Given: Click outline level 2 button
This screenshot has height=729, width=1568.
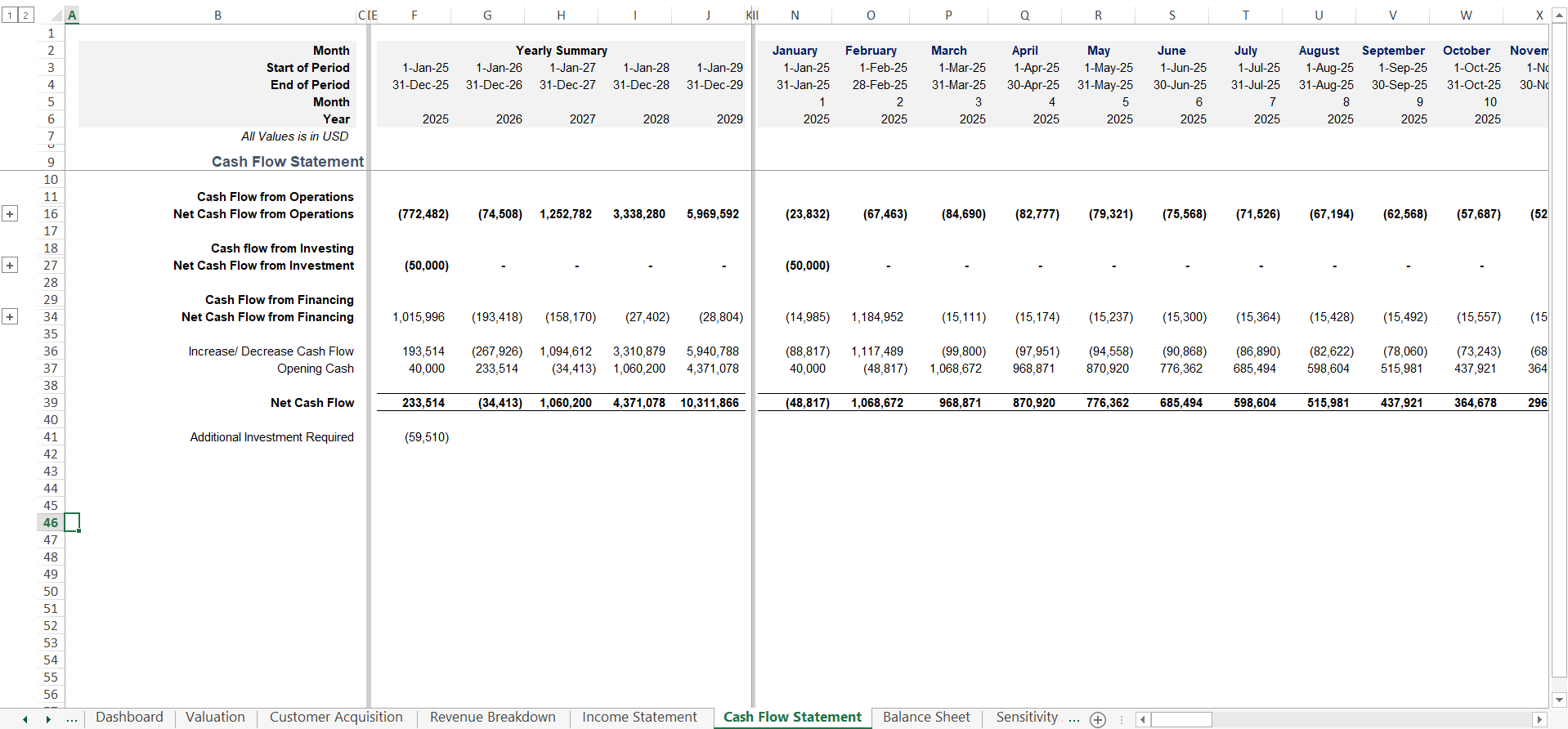Looking at the screenshot, I should coord(26,16).
